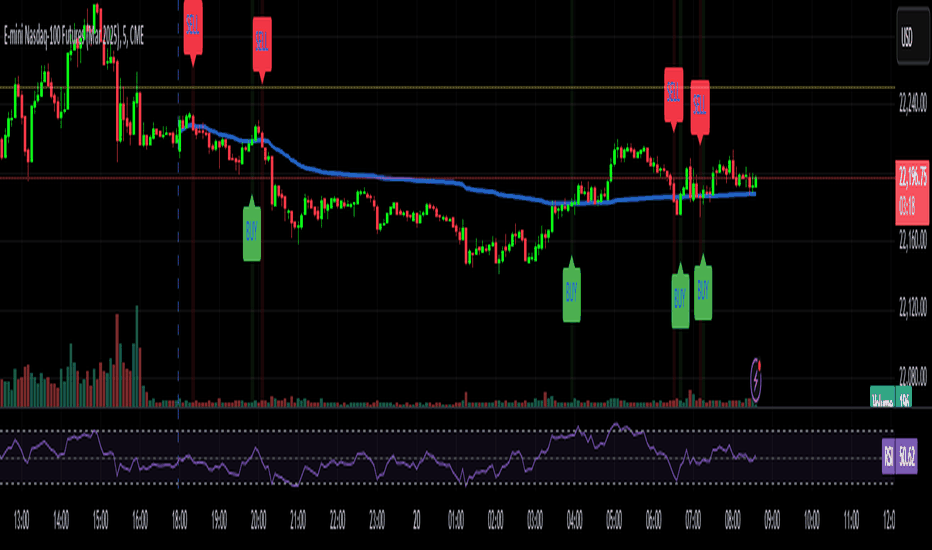Select the E-mini Nasdaq-100 Futures symbol title

tap(74, 37)
